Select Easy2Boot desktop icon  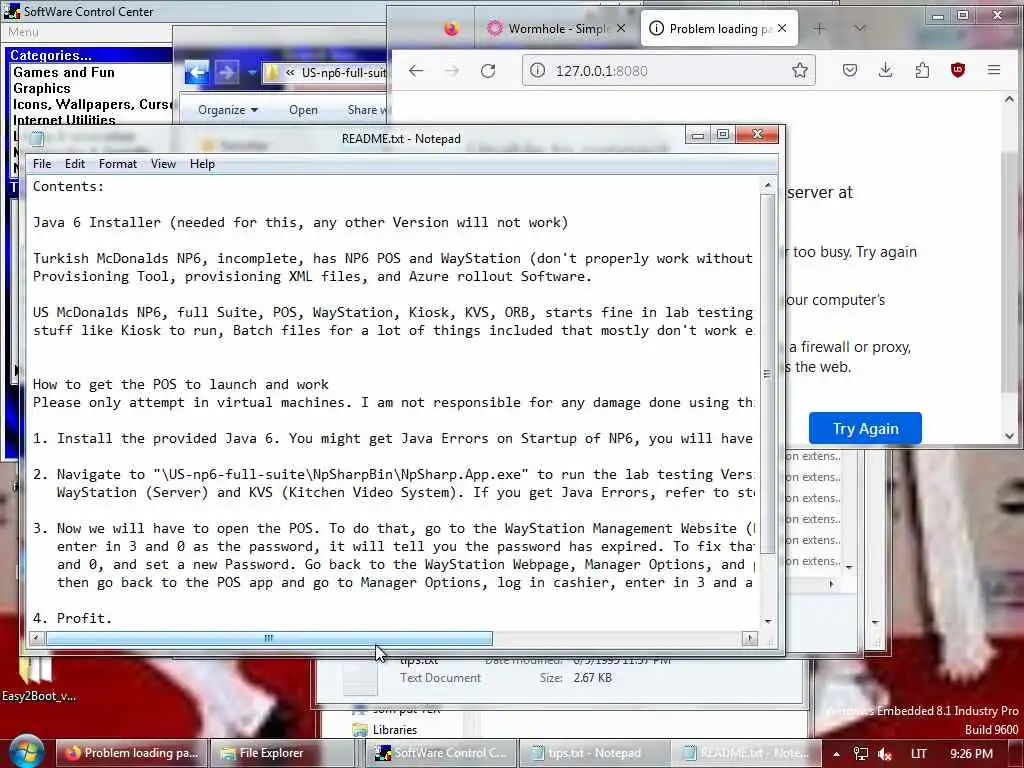click(37, 678)
